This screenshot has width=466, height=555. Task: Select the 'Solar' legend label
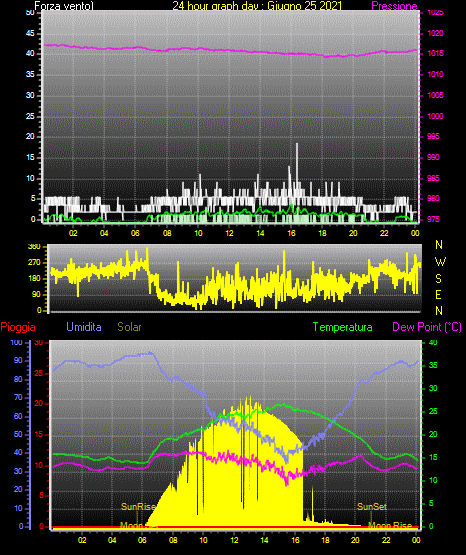point(129,327)
